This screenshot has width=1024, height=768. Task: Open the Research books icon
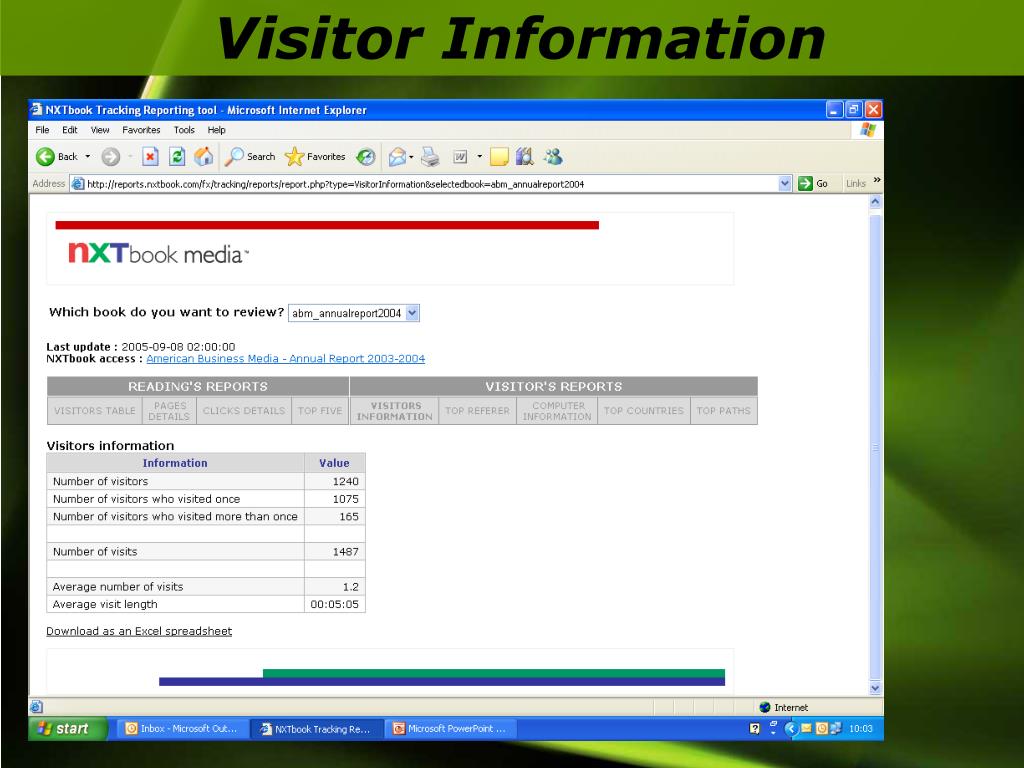pos(524,157)
